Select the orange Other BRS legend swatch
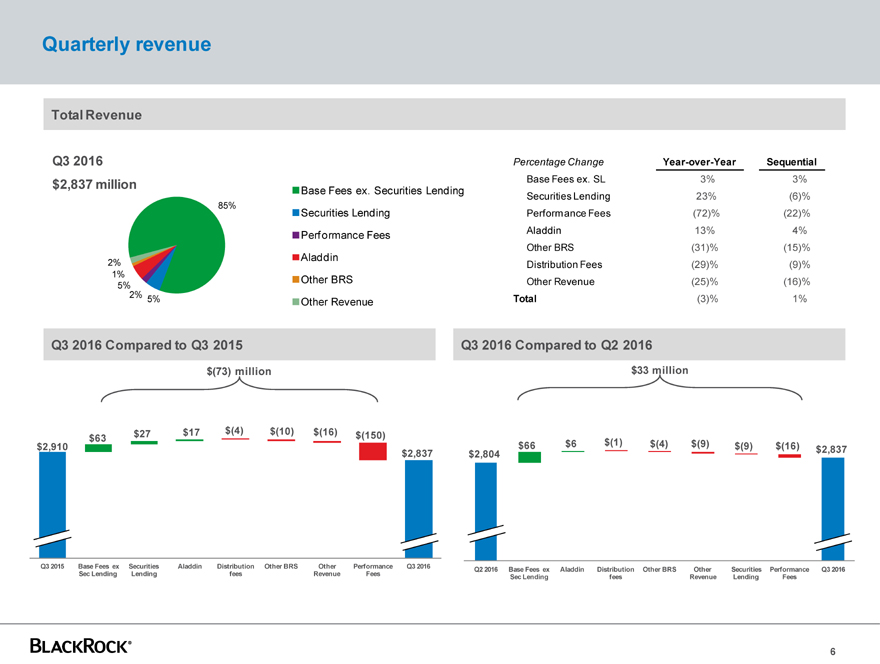The height and width of the screenshot is (664, 880). [295, 279]
